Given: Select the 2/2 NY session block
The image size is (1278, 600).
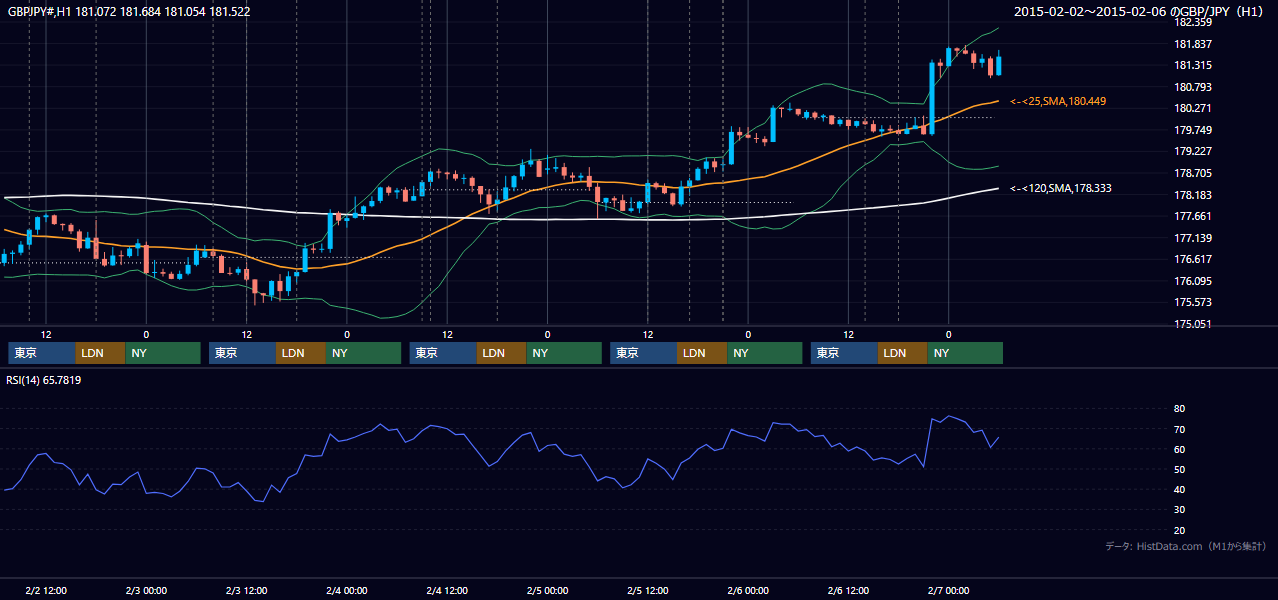Looking at the screenshot, I should point(163,353).
